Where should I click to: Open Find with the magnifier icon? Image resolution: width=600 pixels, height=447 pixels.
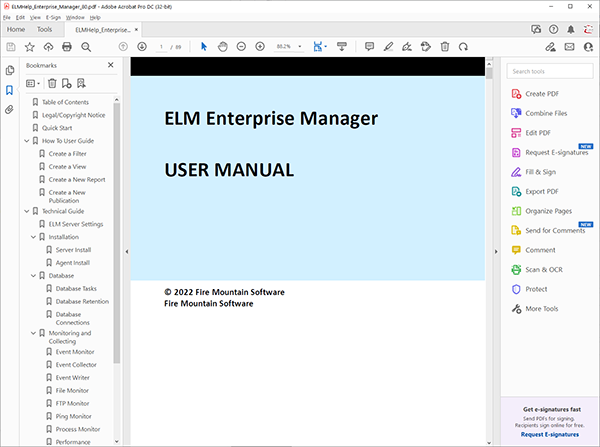[86, 47]
